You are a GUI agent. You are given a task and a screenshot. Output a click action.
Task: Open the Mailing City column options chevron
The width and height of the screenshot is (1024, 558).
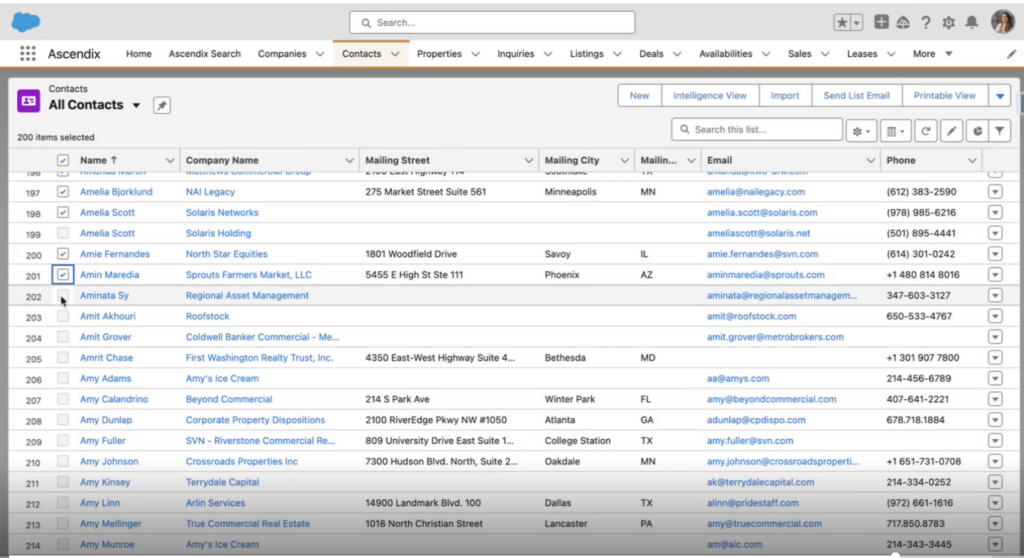point(624,161)
